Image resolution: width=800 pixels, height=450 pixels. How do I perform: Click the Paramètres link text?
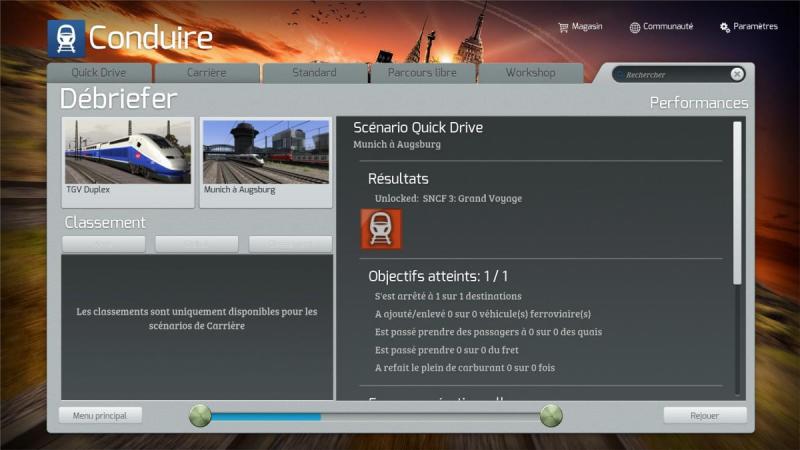[x=755, y=26]
